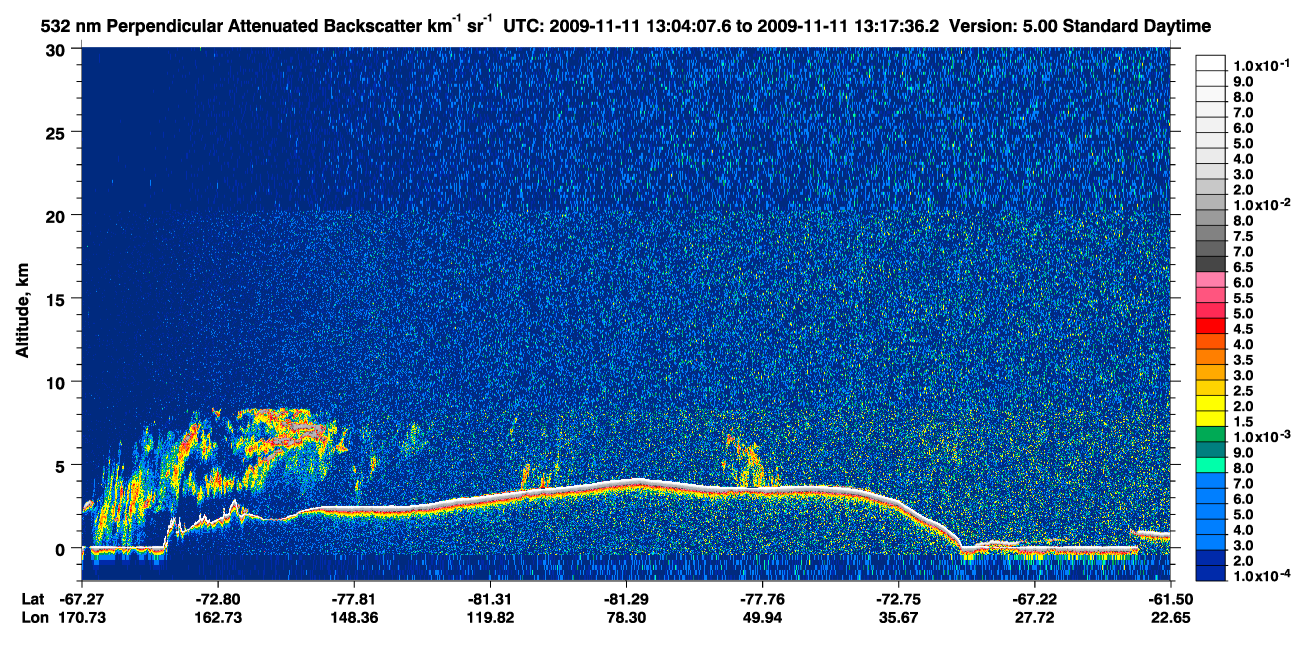Click longitude value '35.67'

tap(898, 618)
